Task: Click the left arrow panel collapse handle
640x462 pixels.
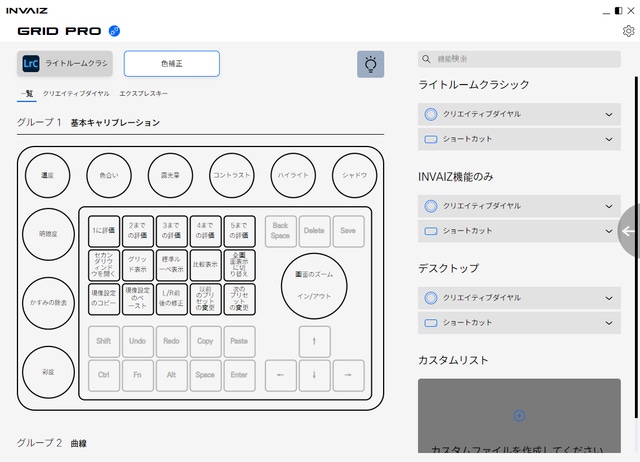Action: [x=628, y=231]
